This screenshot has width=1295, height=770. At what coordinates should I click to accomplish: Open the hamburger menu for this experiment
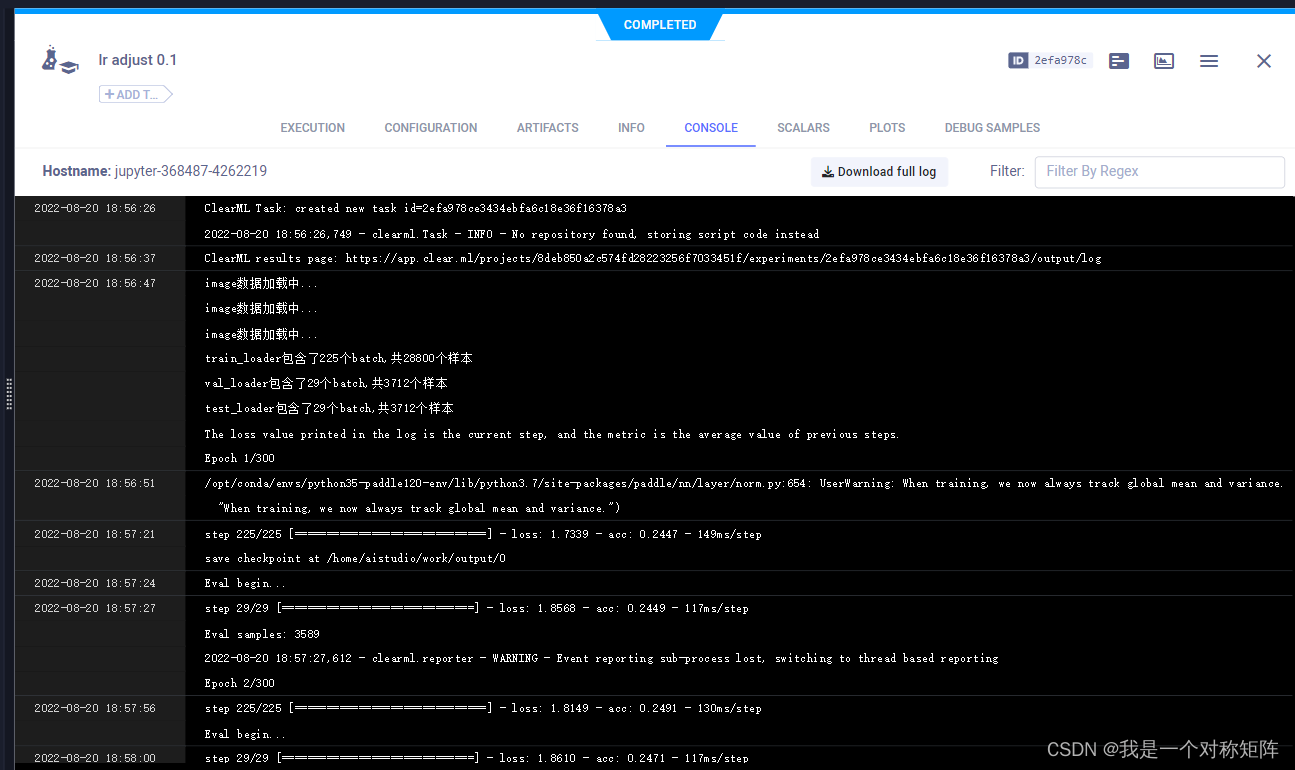(x=1209, y=61)
